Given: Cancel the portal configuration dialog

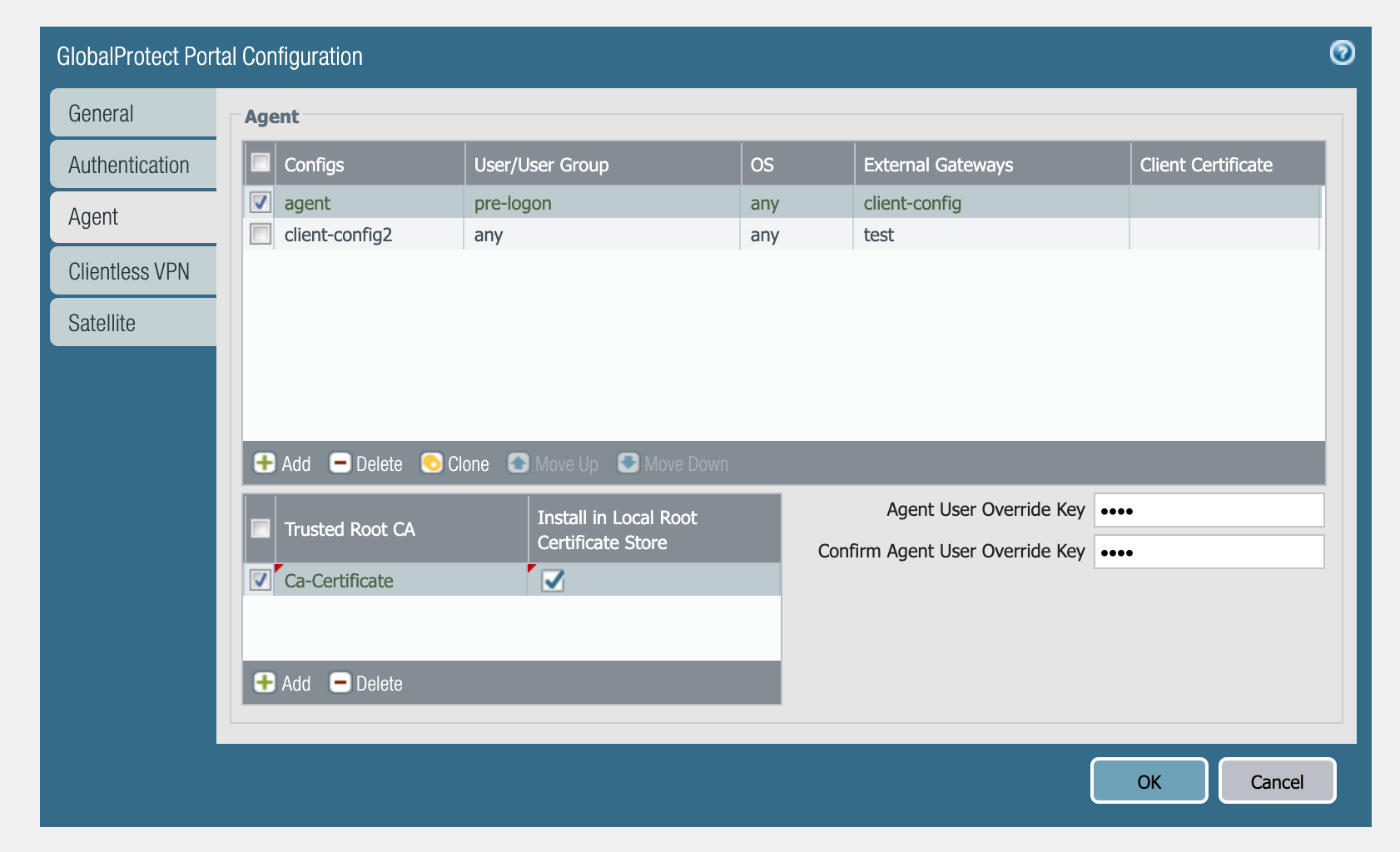Looking at the screenshot, I should point(1277,780).
